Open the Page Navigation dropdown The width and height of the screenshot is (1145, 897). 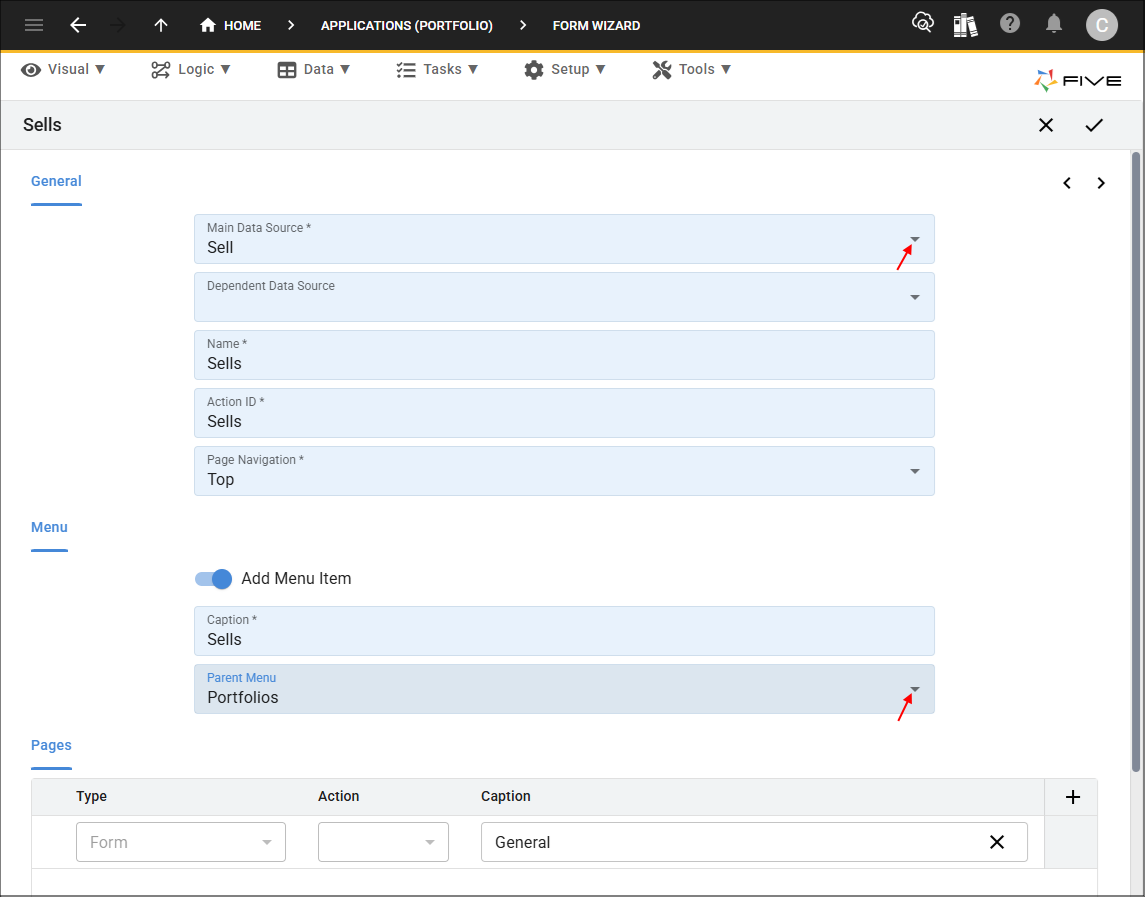(914, 471)
